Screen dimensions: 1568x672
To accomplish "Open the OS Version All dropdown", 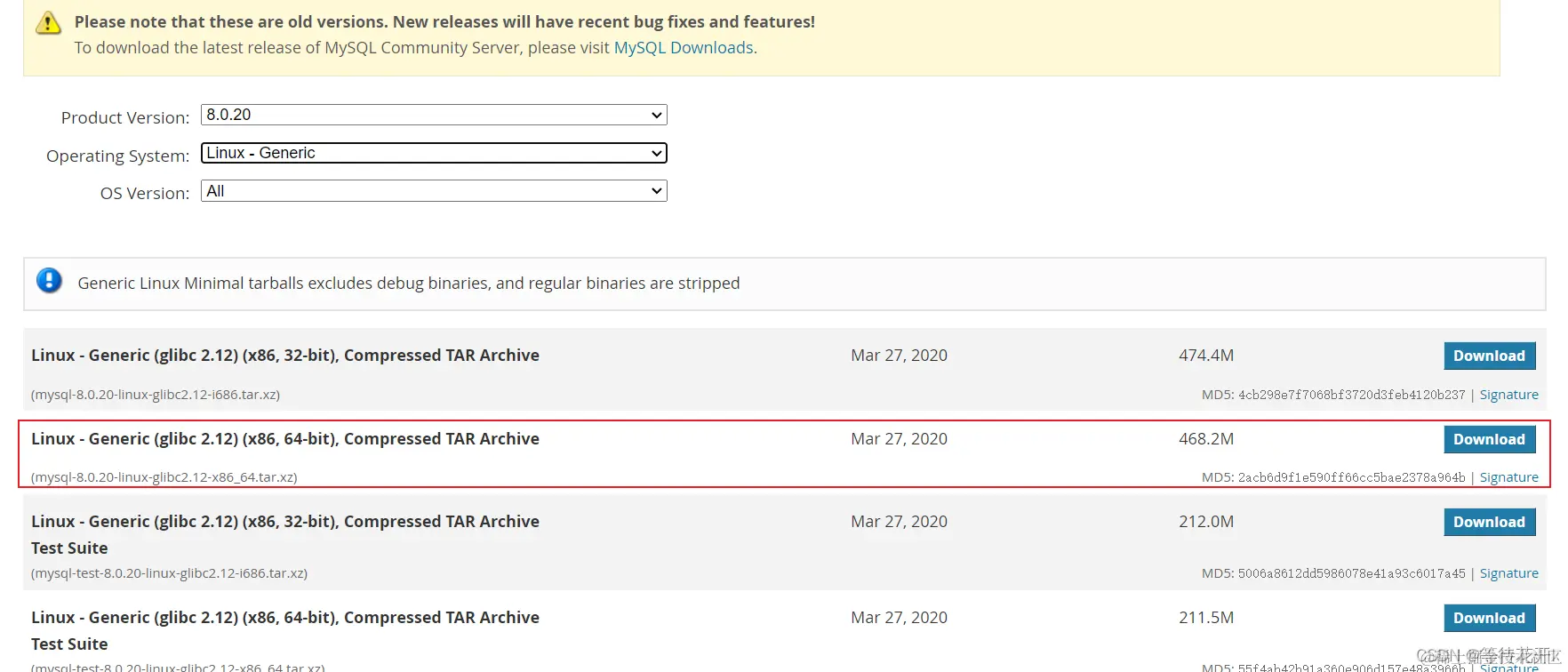I will (x=434, y=191).
